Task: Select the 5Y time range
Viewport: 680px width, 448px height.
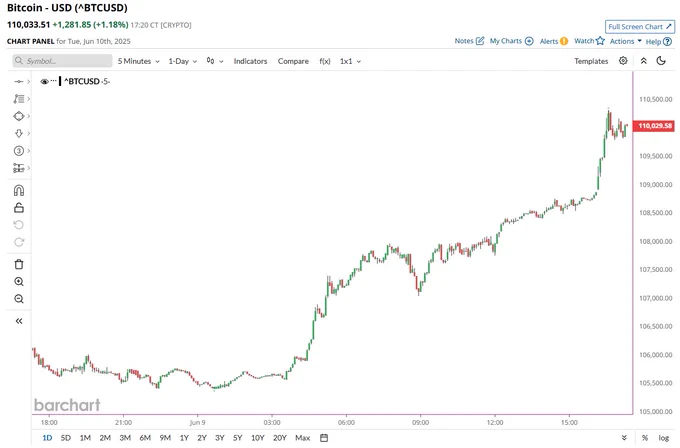Action: coord(238,438)
